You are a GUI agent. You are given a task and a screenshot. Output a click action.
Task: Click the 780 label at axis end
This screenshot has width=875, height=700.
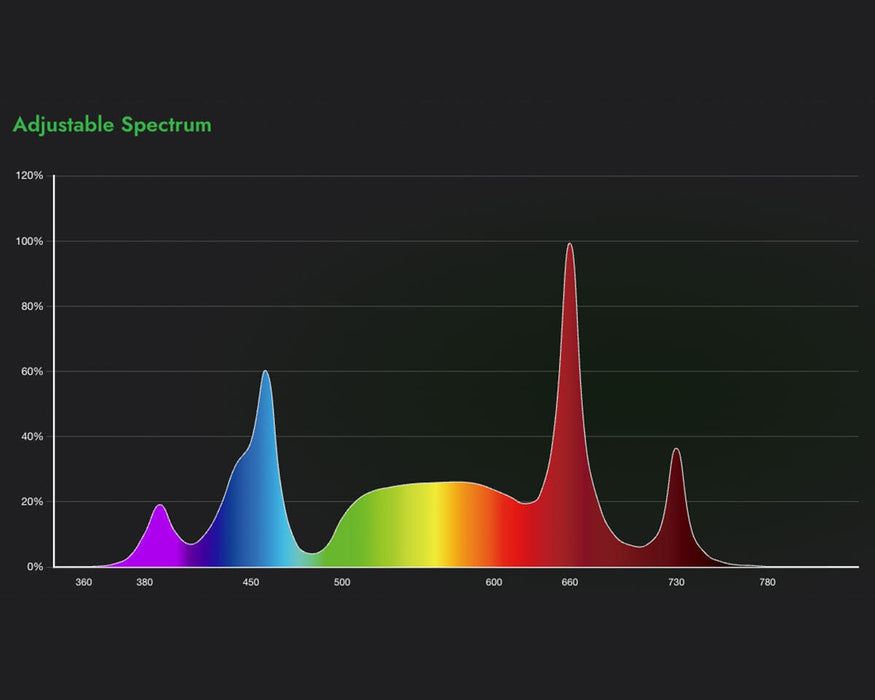768,581
